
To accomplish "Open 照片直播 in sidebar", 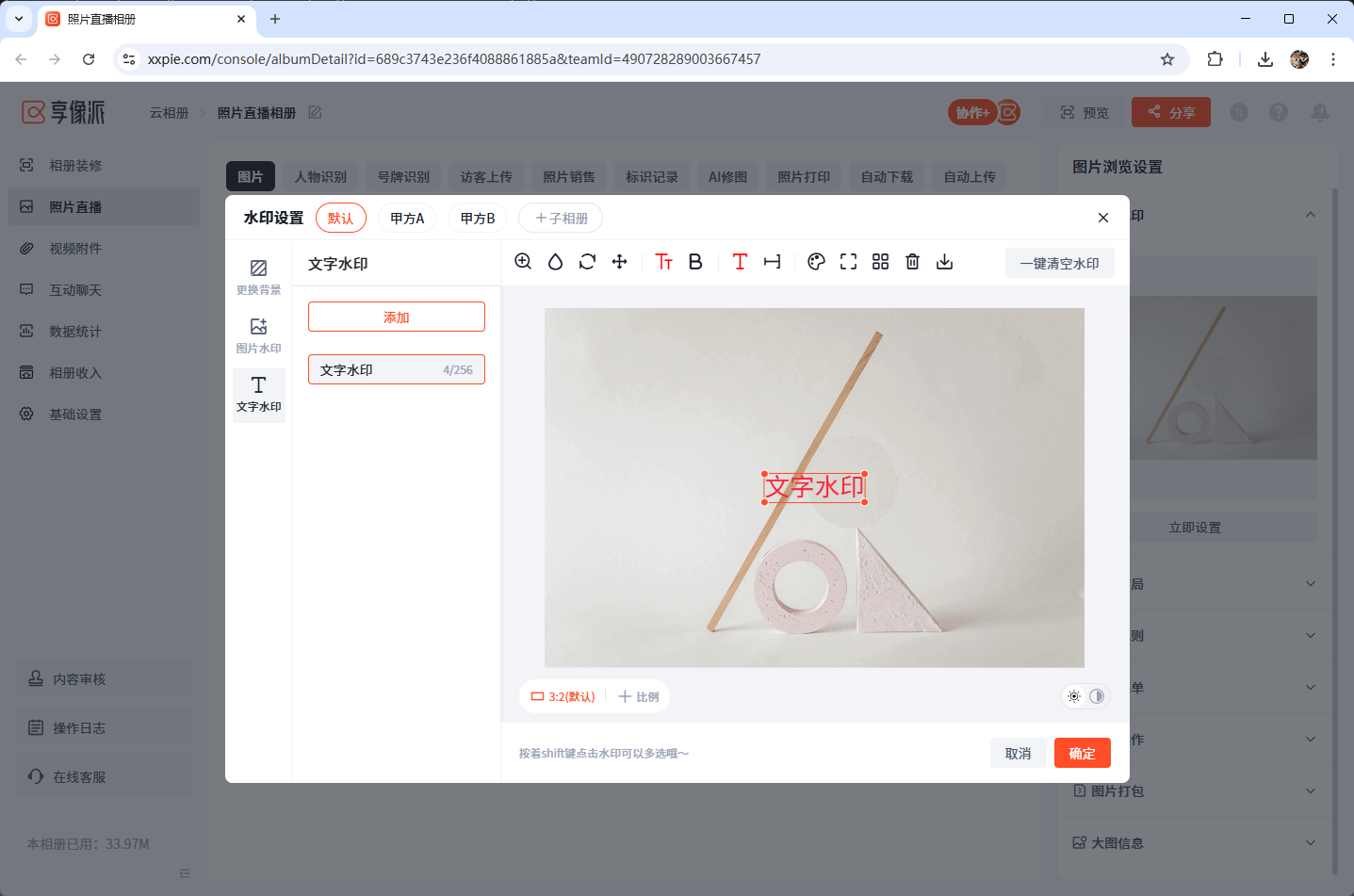I will pyautogui.click(x=104, y=206).
